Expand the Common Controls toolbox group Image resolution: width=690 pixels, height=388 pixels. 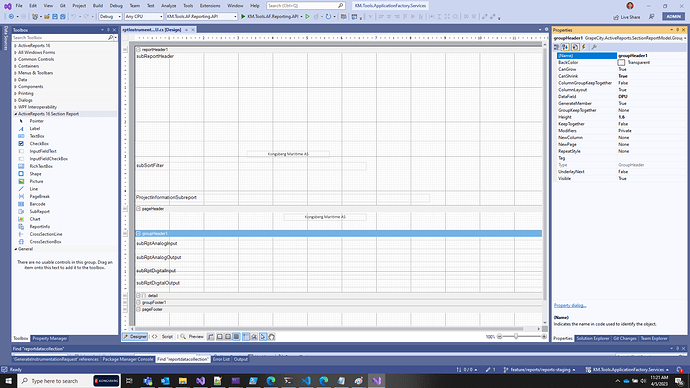[36, 59]
